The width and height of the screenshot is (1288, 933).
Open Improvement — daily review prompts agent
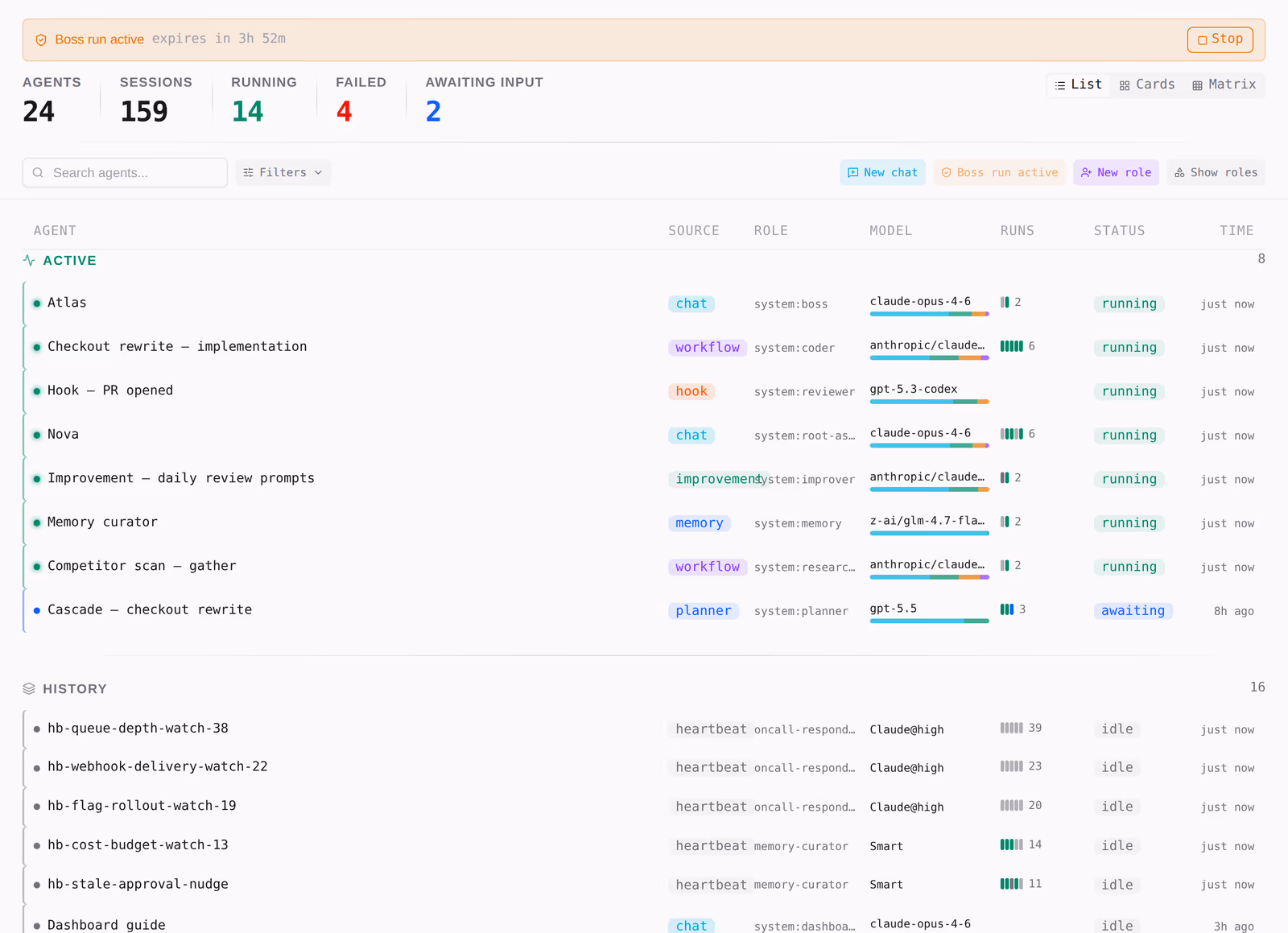click(644, 479)
